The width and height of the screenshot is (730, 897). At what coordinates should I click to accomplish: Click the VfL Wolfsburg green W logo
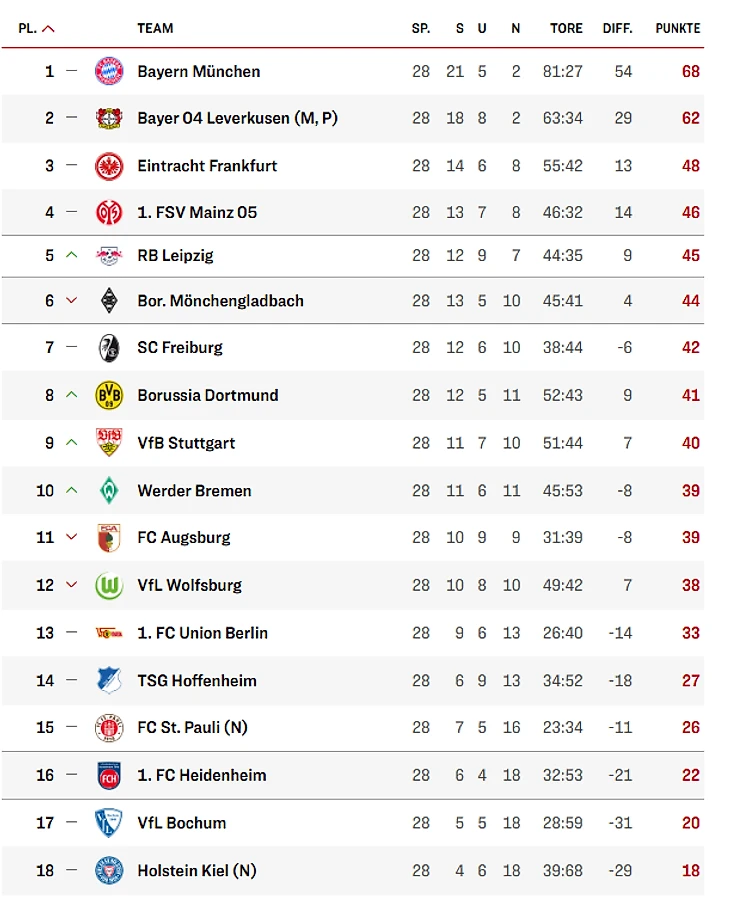pyautogui.click(x=109, y=585)
